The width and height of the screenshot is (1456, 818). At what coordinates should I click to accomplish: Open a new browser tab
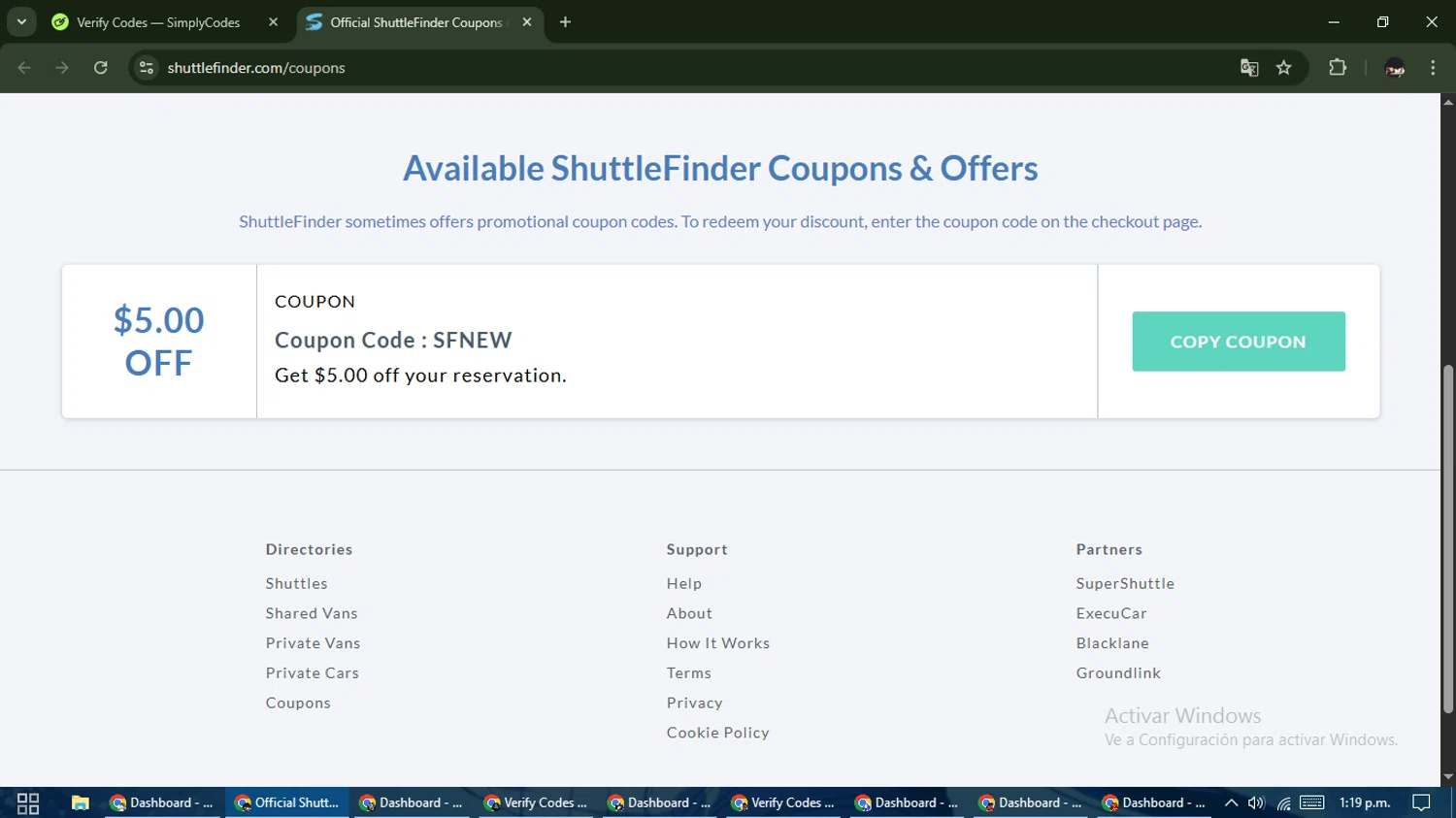pyautogui.click(x=565, y=22)
